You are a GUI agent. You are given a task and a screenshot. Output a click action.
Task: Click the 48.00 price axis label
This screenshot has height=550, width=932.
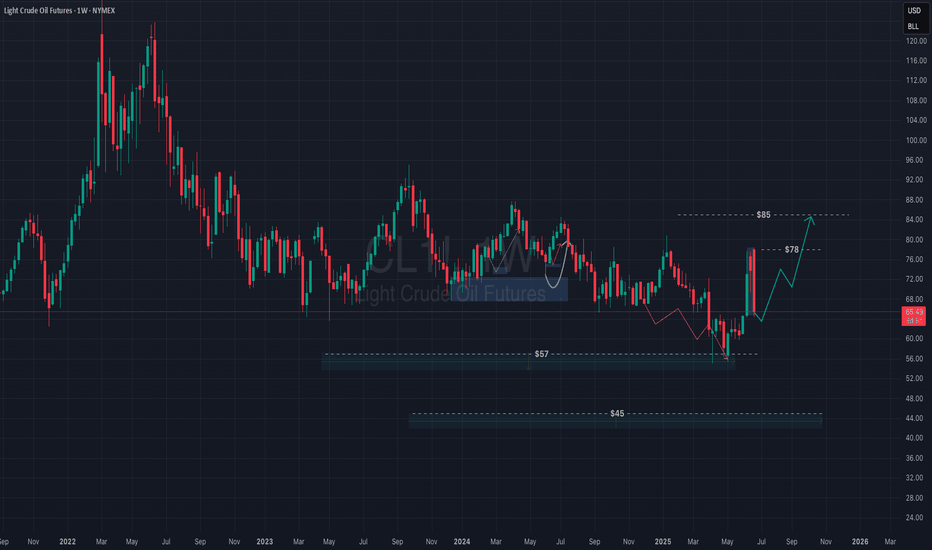pos(916,398)
